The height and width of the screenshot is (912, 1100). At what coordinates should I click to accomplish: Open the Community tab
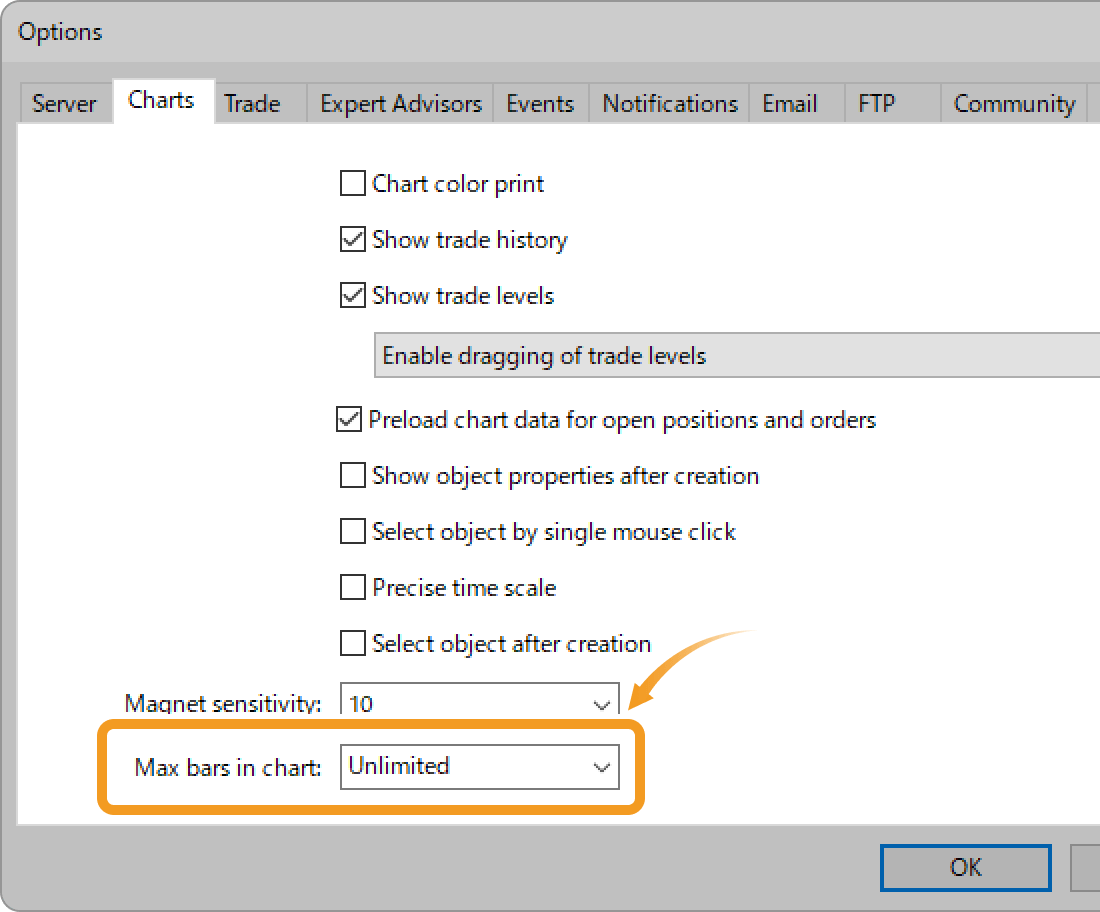(1014, 104)
